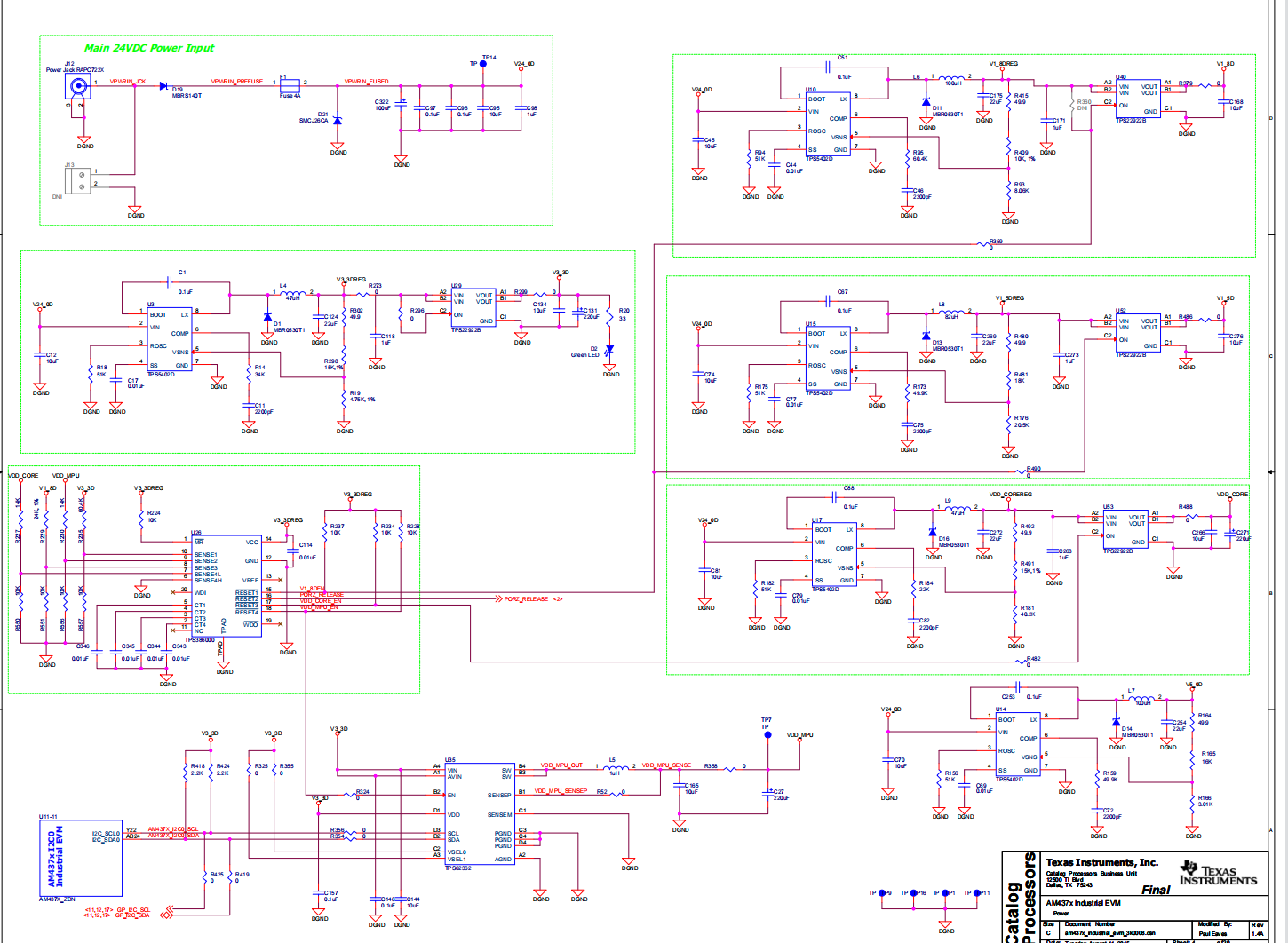The height and width of the screenshot is (943, 1288).
Task: Select resistor R19 4.75K, 1% label
Action: pos(362,396)
